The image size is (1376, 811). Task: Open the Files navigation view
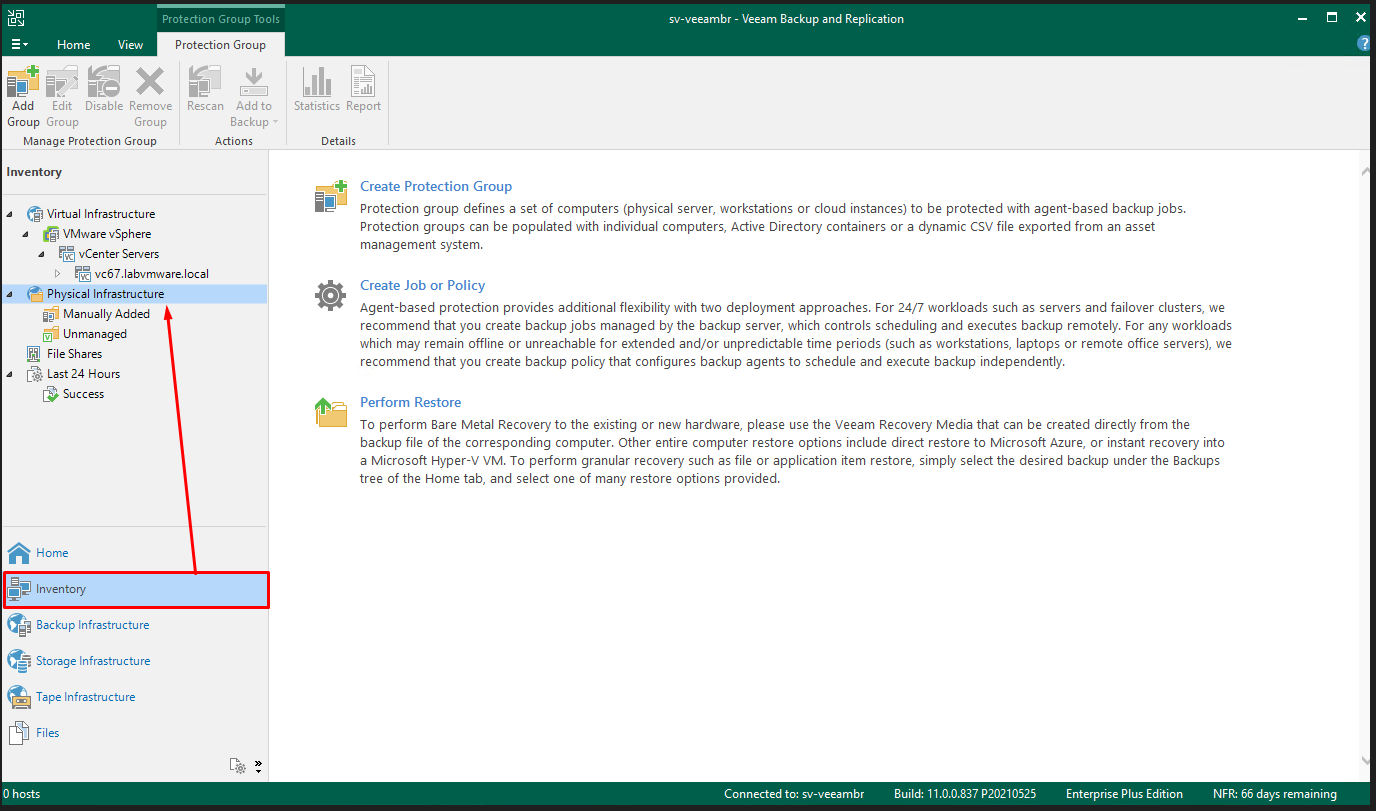click(x=135, y=733)
